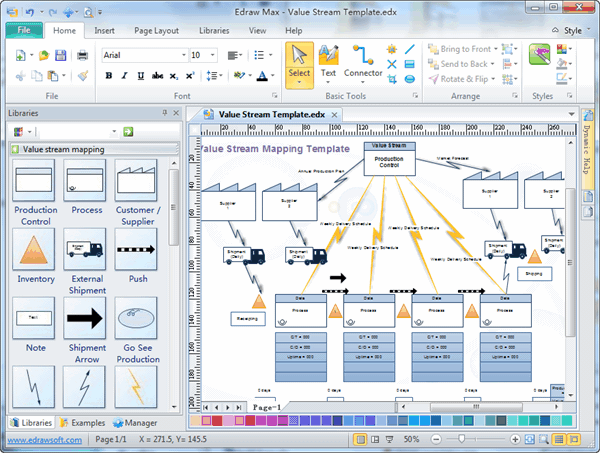Click the zoom slider handle
The image size is (600, 453).
pyautogui.click(x=462, y=440)
